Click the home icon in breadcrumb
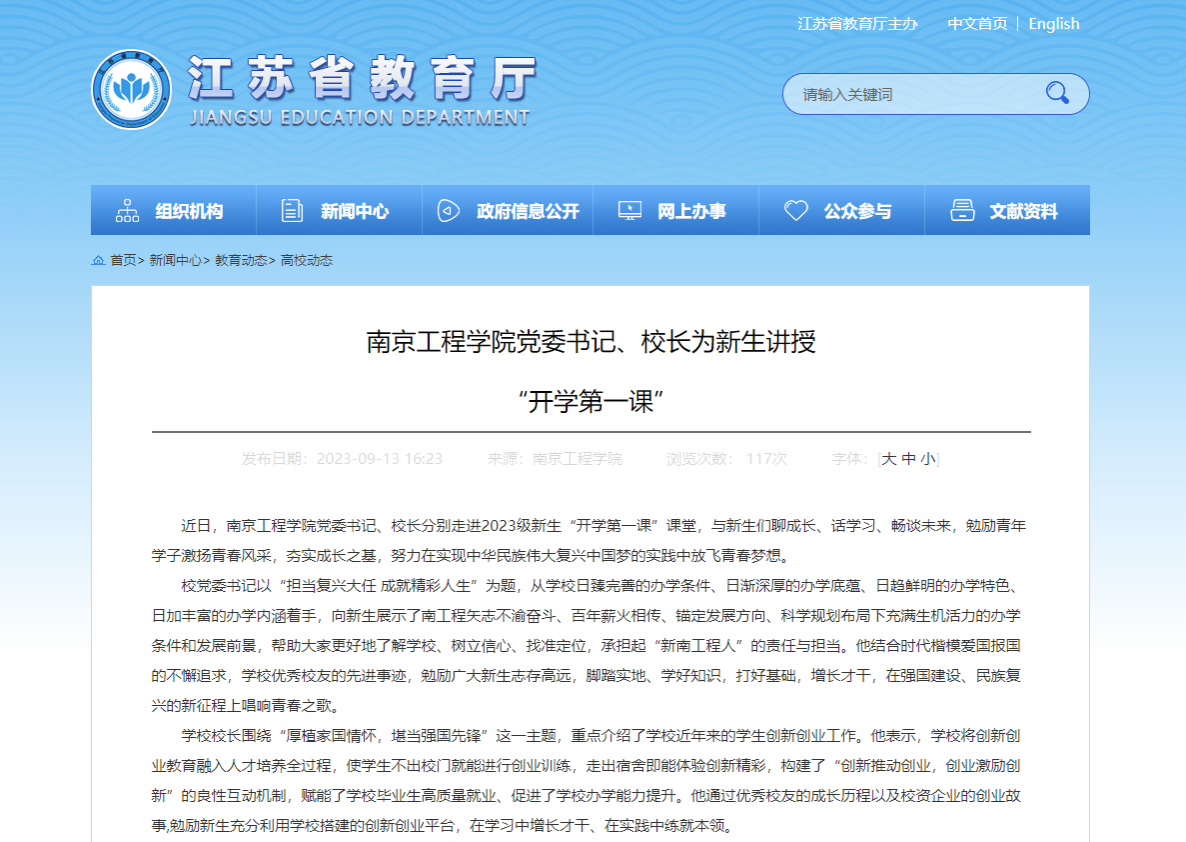Viewport: 1186px width, 842px height. [98, 260]
